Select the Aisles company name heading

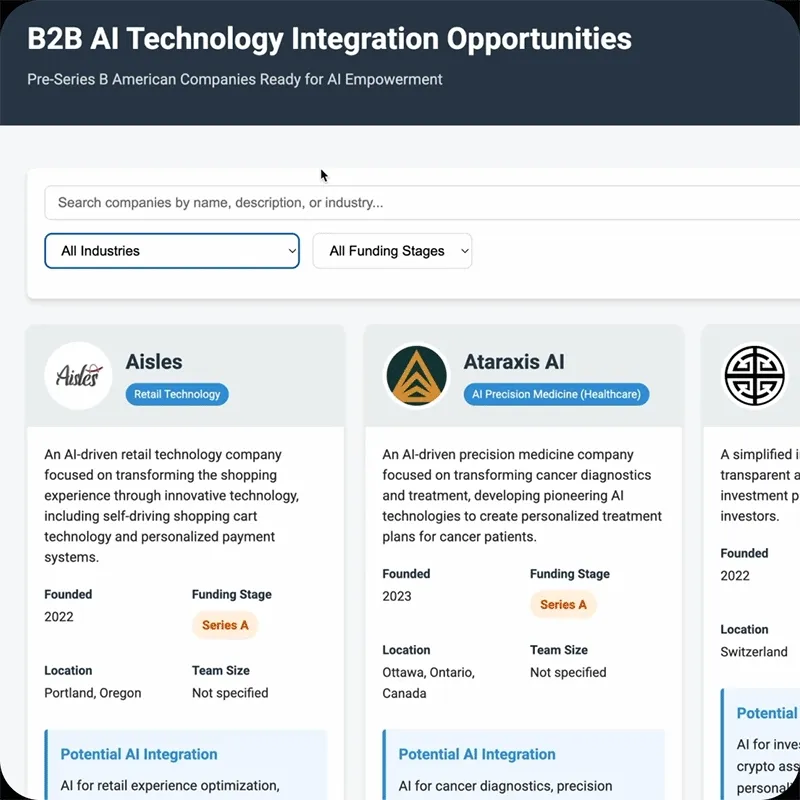coord(154,362)
